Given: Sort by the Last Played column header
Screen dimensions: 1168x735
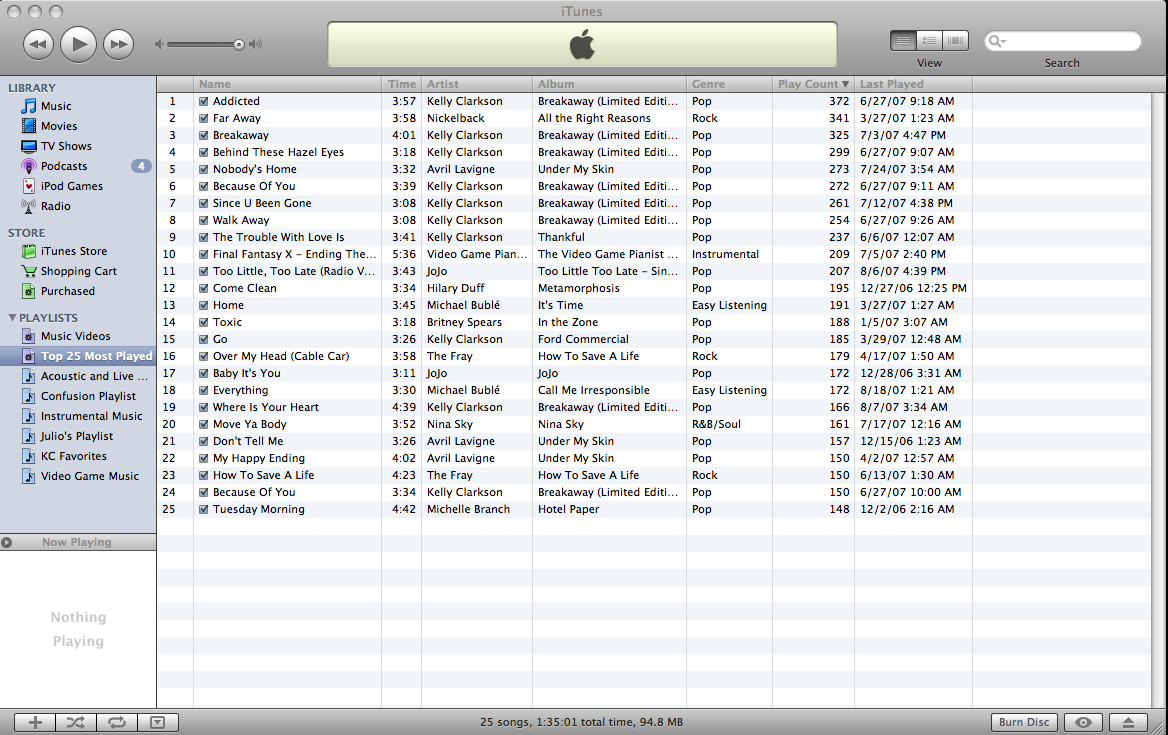Looking at the screenshot, I should [913, 84].
